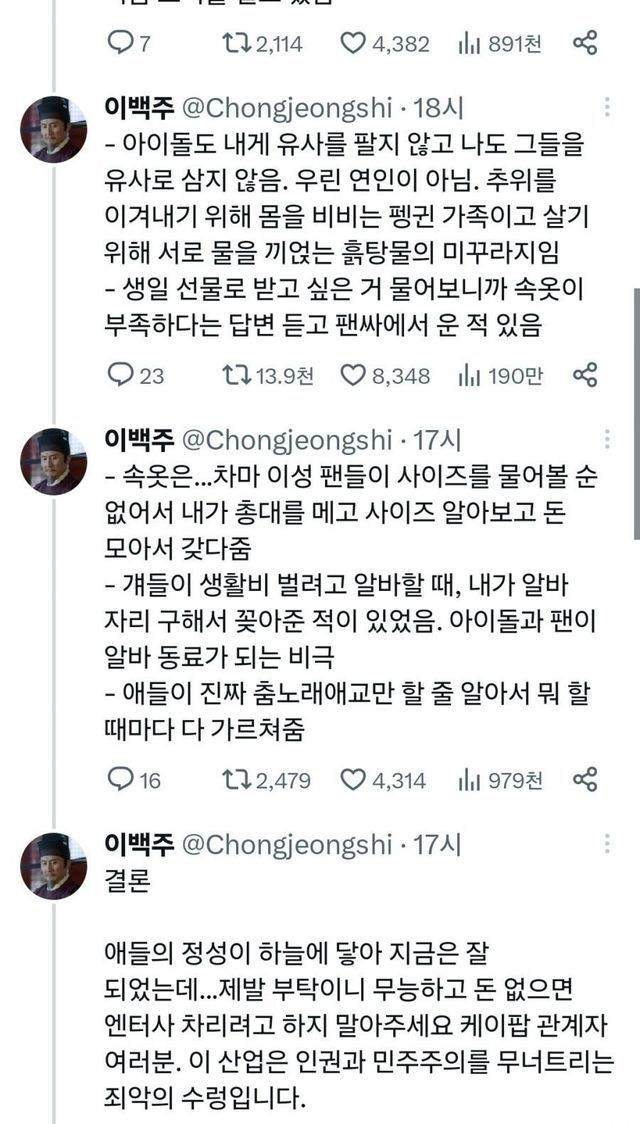Like the top tweet with 4,382 likes
Screen dimensions: 640x1124
click(x=353, y=43)
